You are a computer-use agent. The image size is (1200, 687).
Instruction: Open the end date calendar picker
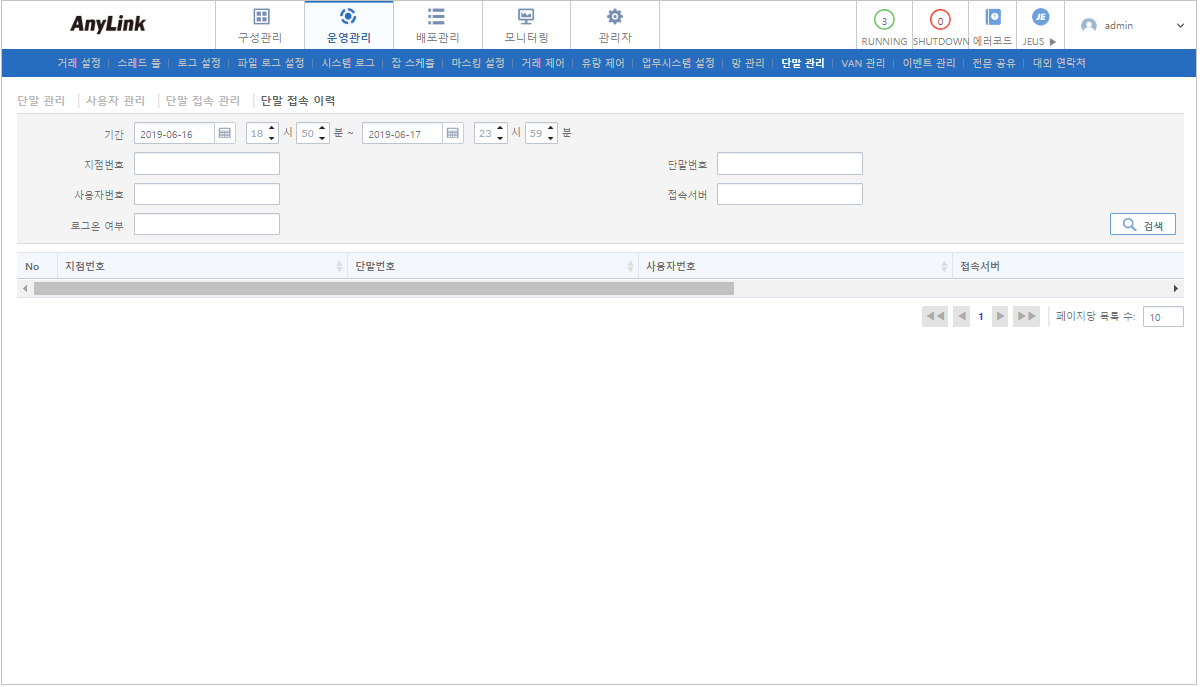pyautogui.click(x=453, y=133)
